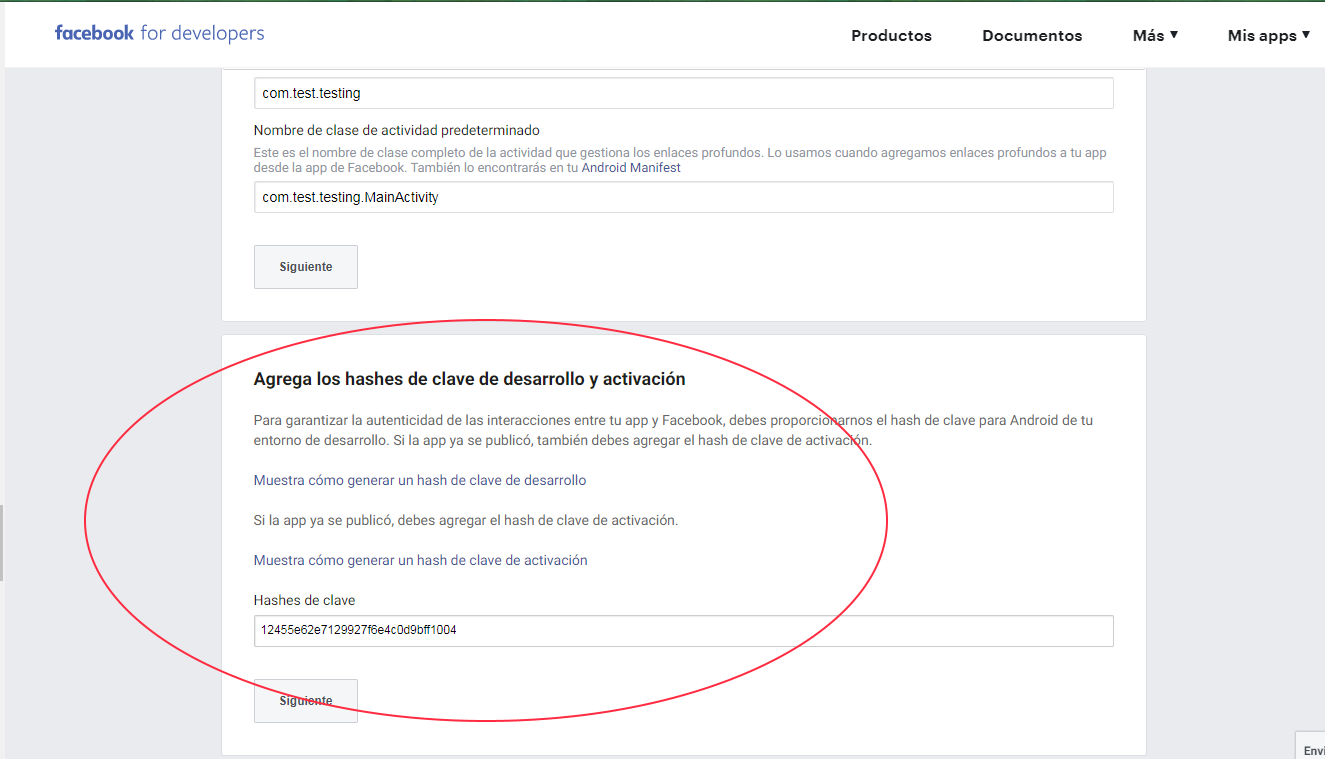Open the facebook for developers home logo

[x=160, y=33]
